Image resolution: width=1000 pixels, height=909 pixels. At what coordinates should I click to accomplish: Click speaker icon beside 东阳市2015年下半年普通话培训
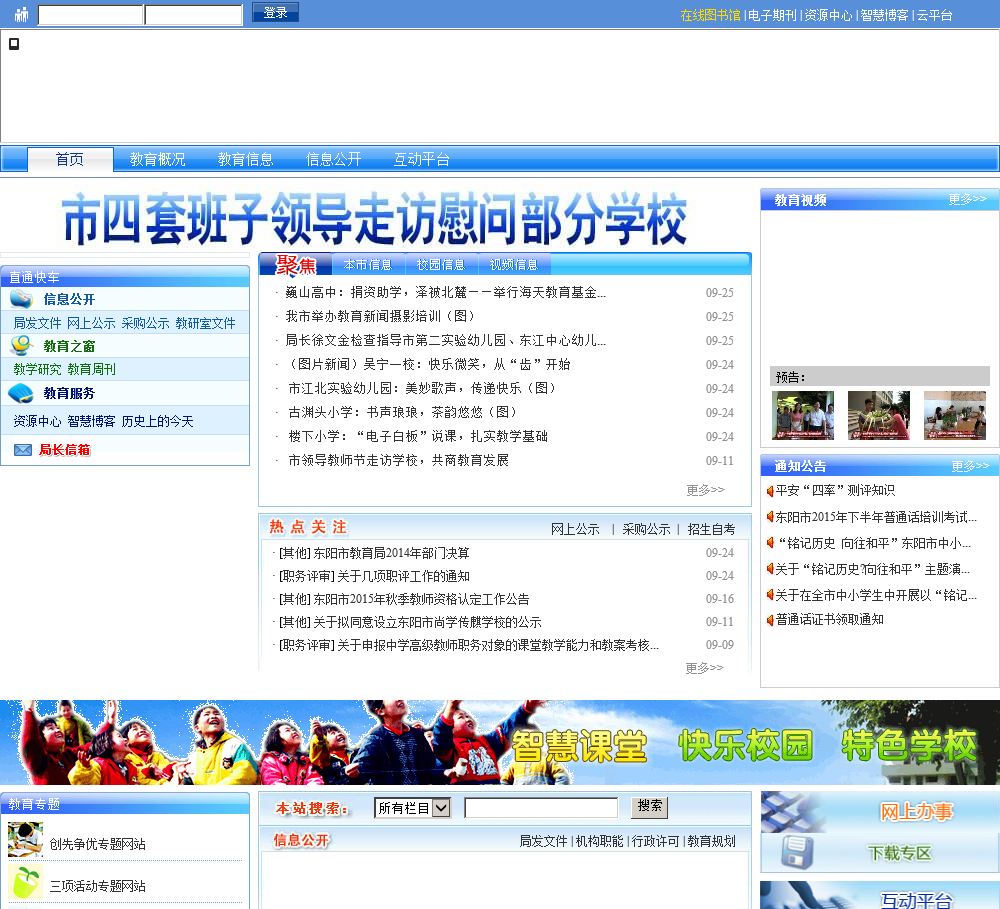click(x=770, y=517)
